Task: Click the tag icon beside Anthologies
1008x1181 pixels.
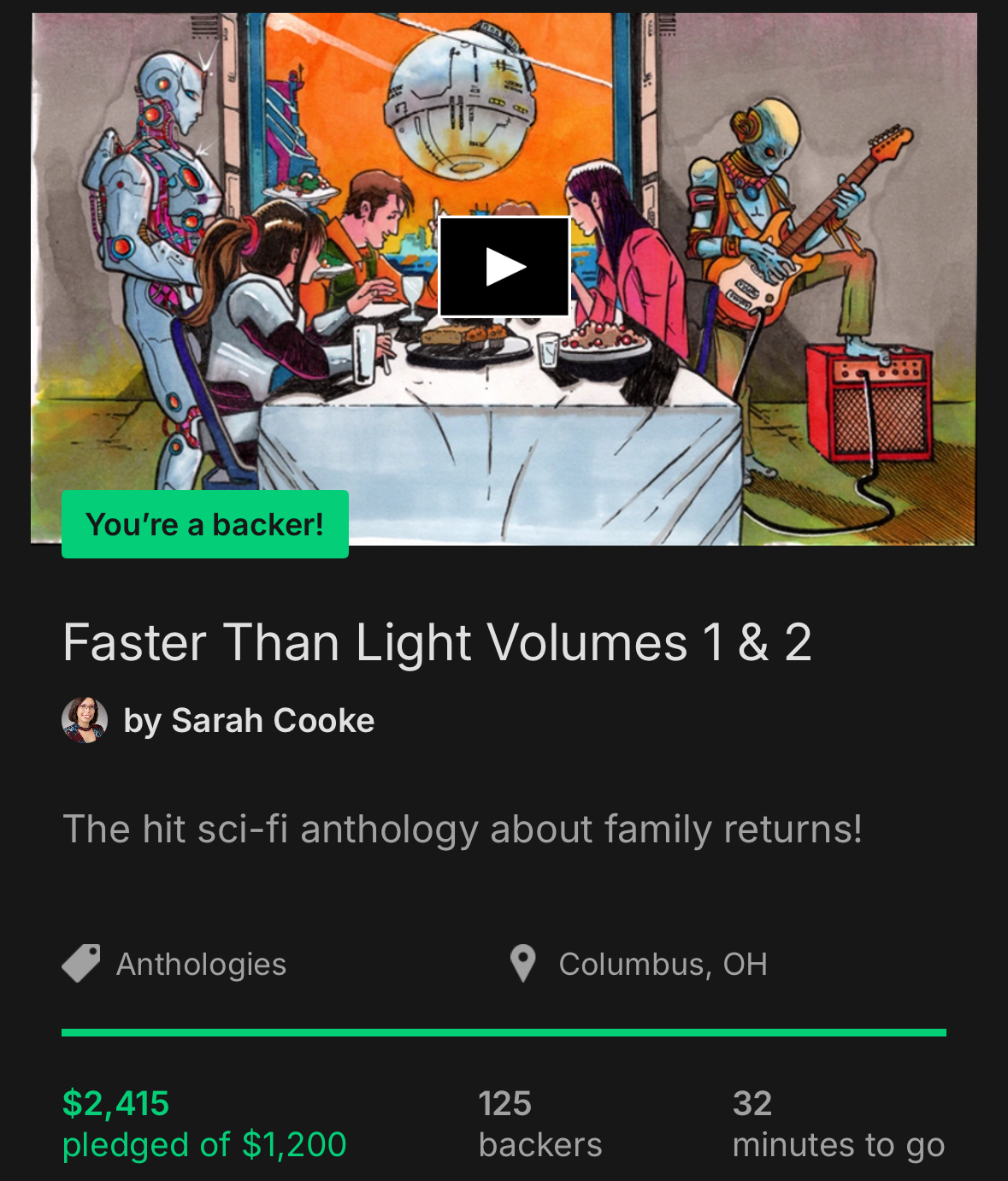Action: pos(81,964)
